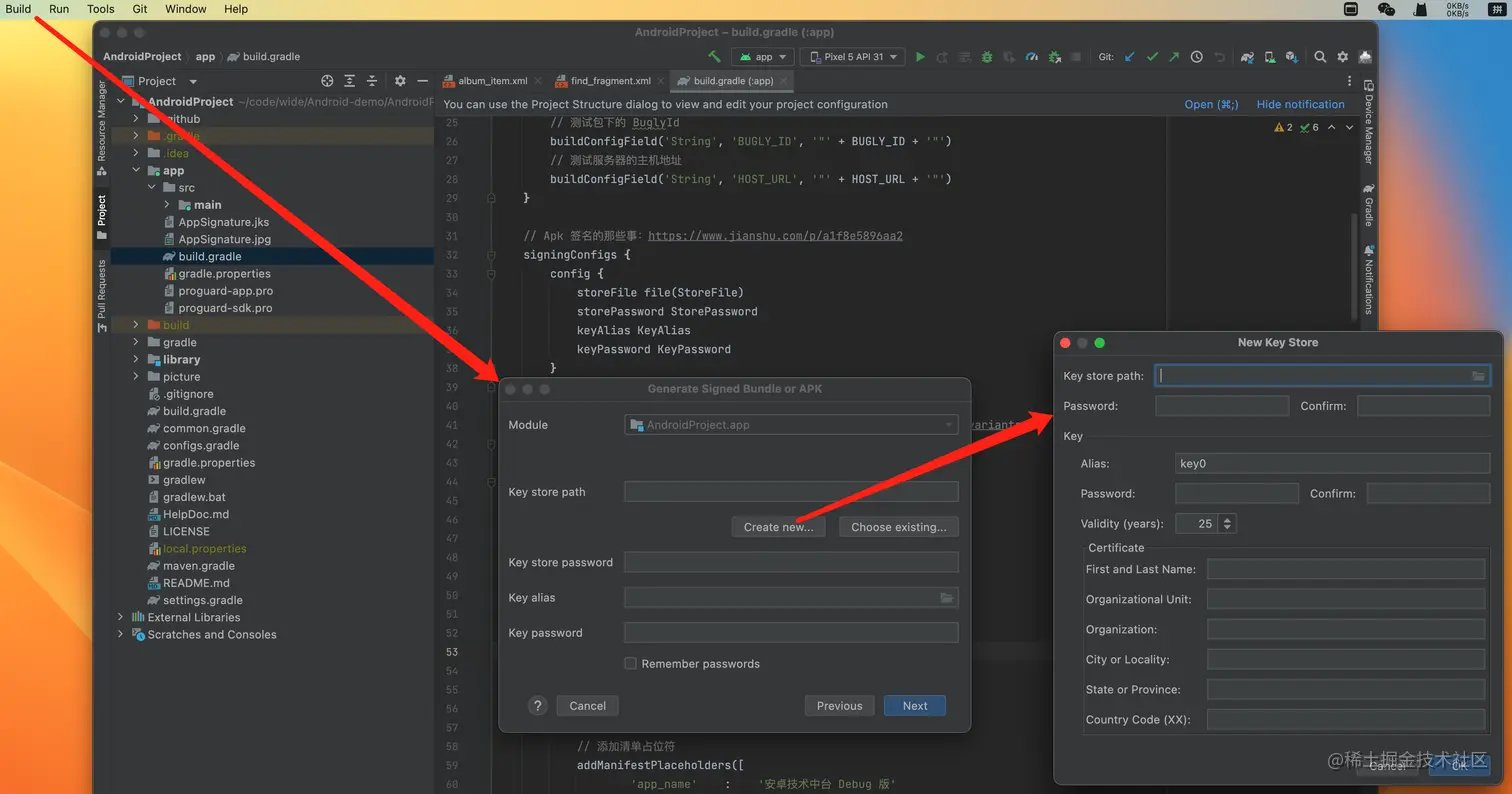
Task: Select AppSignature.jks file
Action: [x=223, y=222]
